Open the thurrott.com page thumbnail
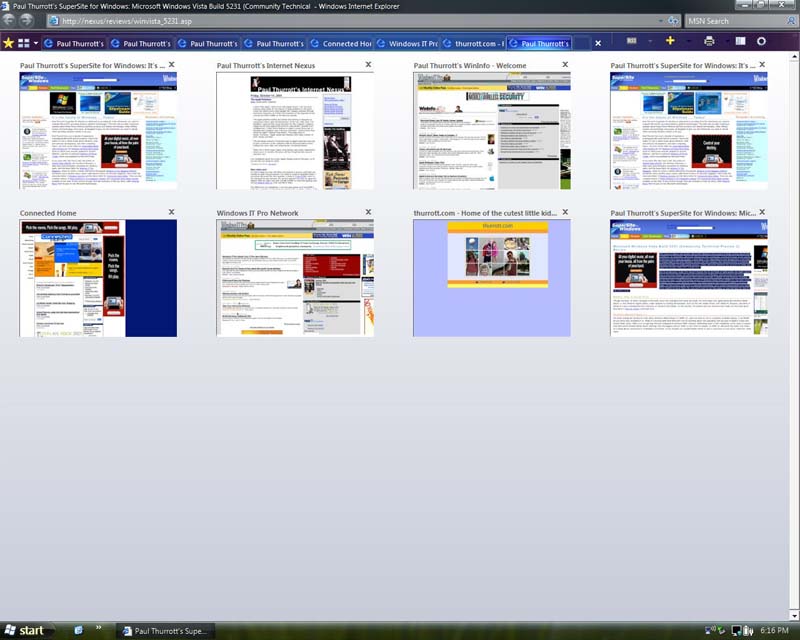This screenshot has width=800, height=640. pyautogui.click(x=491, y=278)
